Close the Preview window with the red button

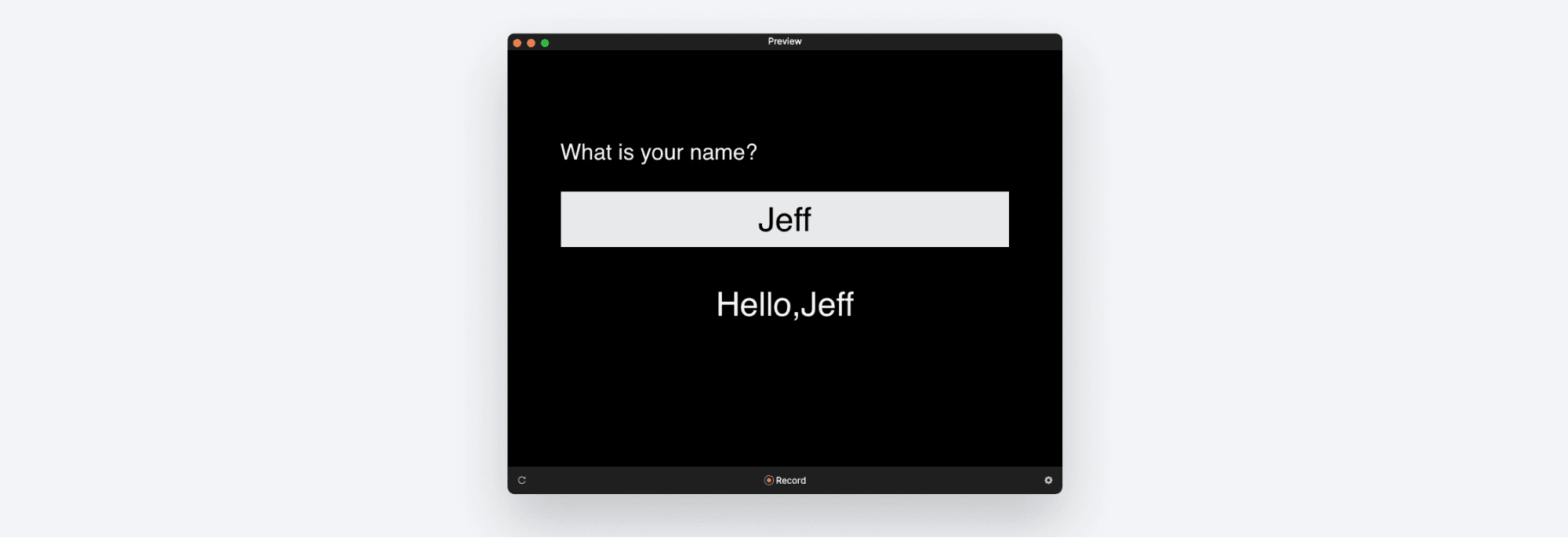517,43
